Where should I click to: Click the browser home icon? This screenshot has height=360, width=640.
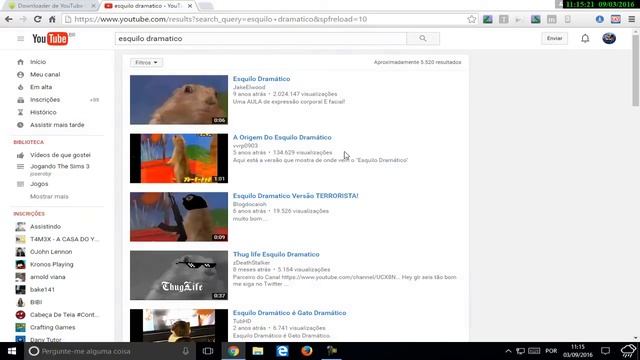pos(52,19)
